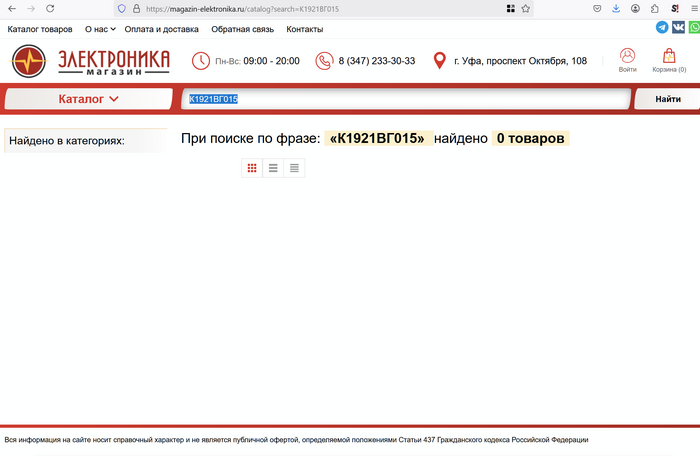Open tracking protection shield icon
Viewport: 700px width, 456px height.
click(x=121, y=8)
